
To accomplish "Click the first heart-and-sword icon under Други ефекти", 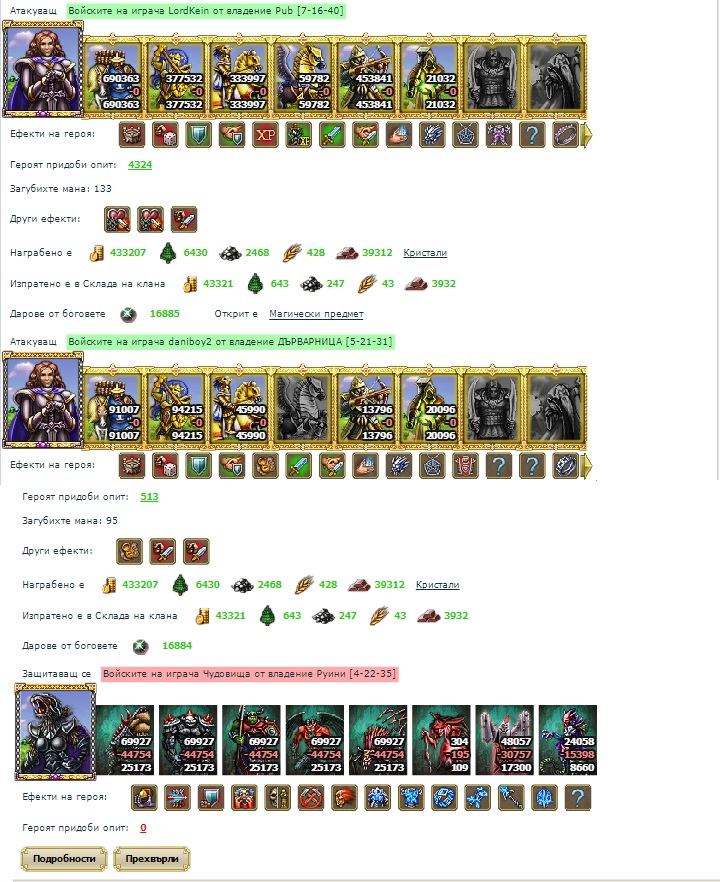I will coord(118,219).
